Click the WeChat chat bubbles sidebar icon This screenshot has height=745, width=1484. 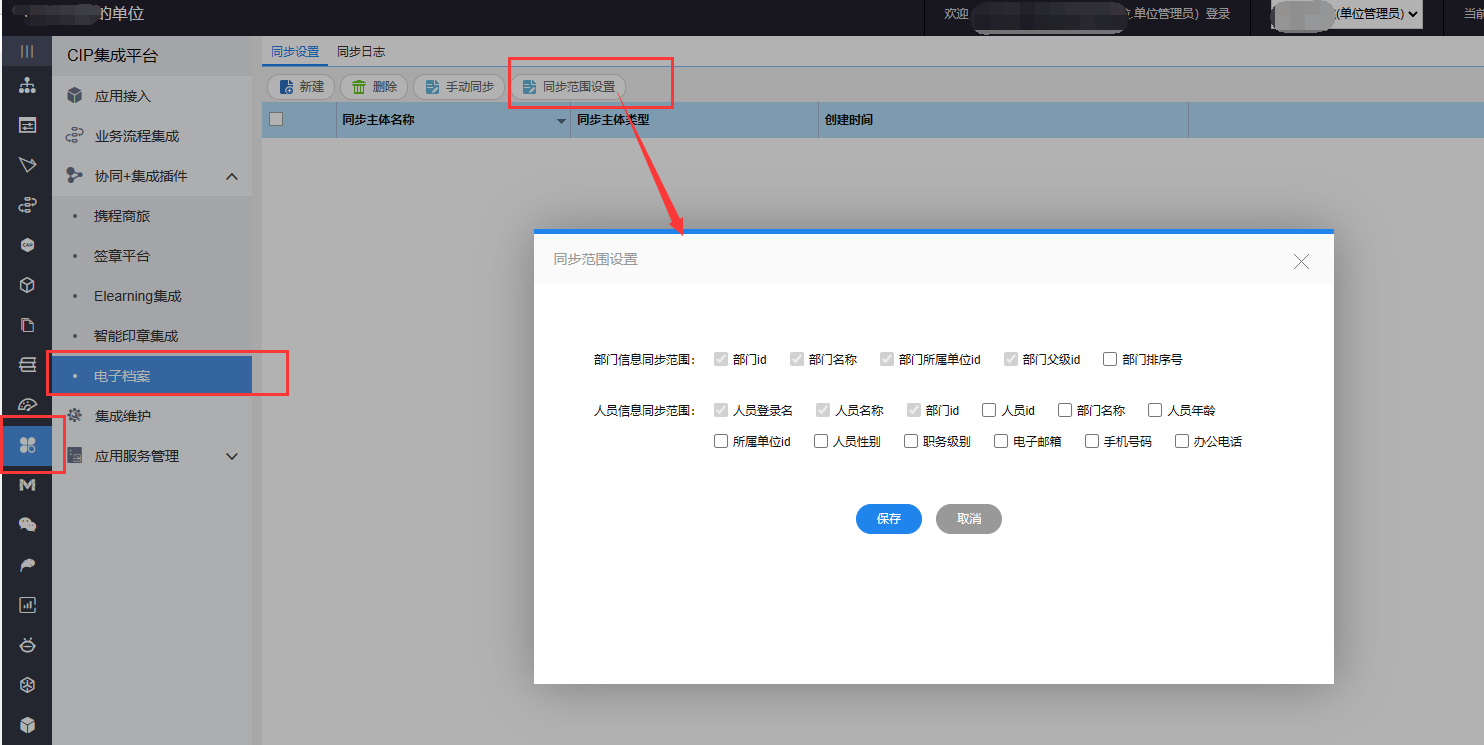27,525
